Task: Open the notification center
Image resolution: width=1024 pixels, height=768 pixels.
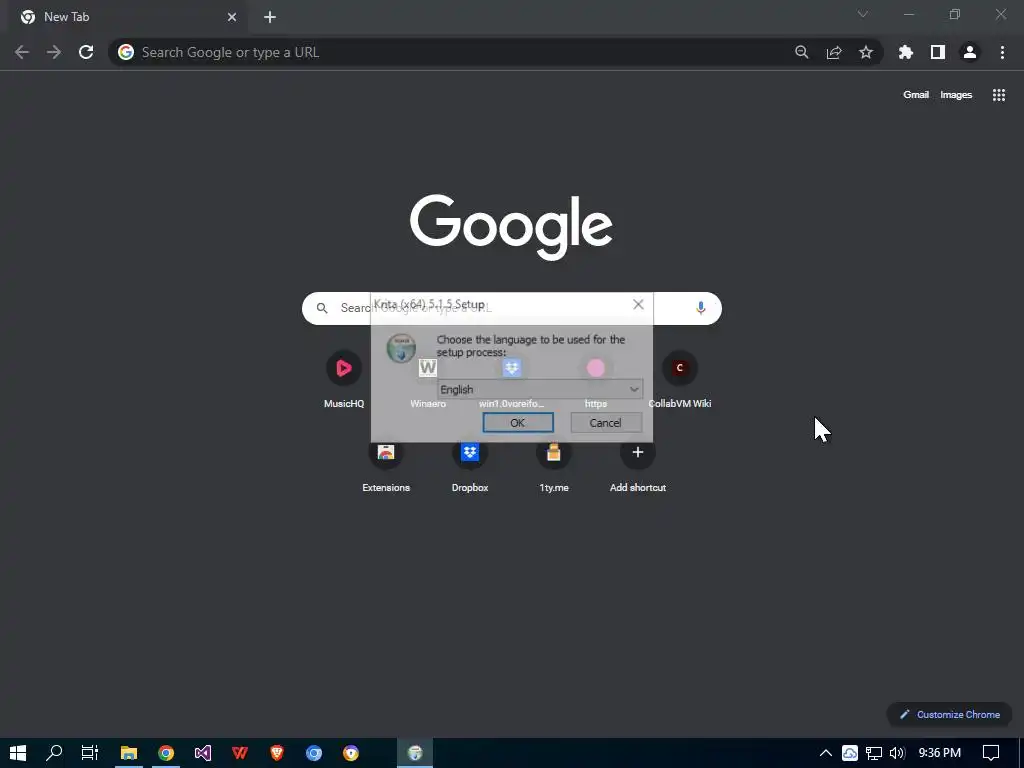Action: coord(991,753)
